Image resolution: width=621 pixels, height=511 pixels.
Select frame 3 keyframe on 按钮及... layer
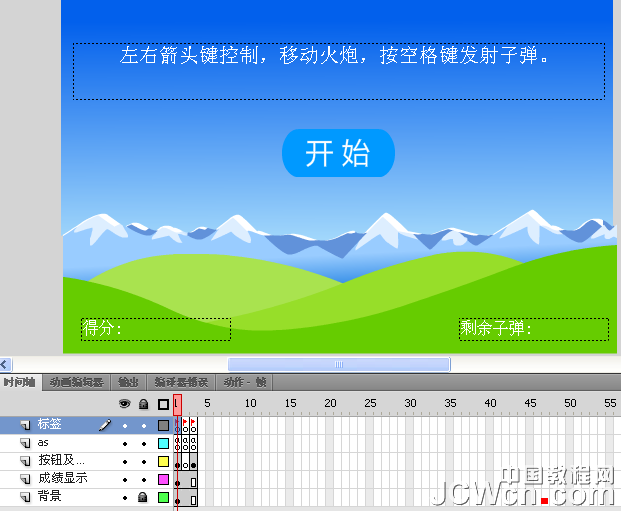click(x=193, y=461)
